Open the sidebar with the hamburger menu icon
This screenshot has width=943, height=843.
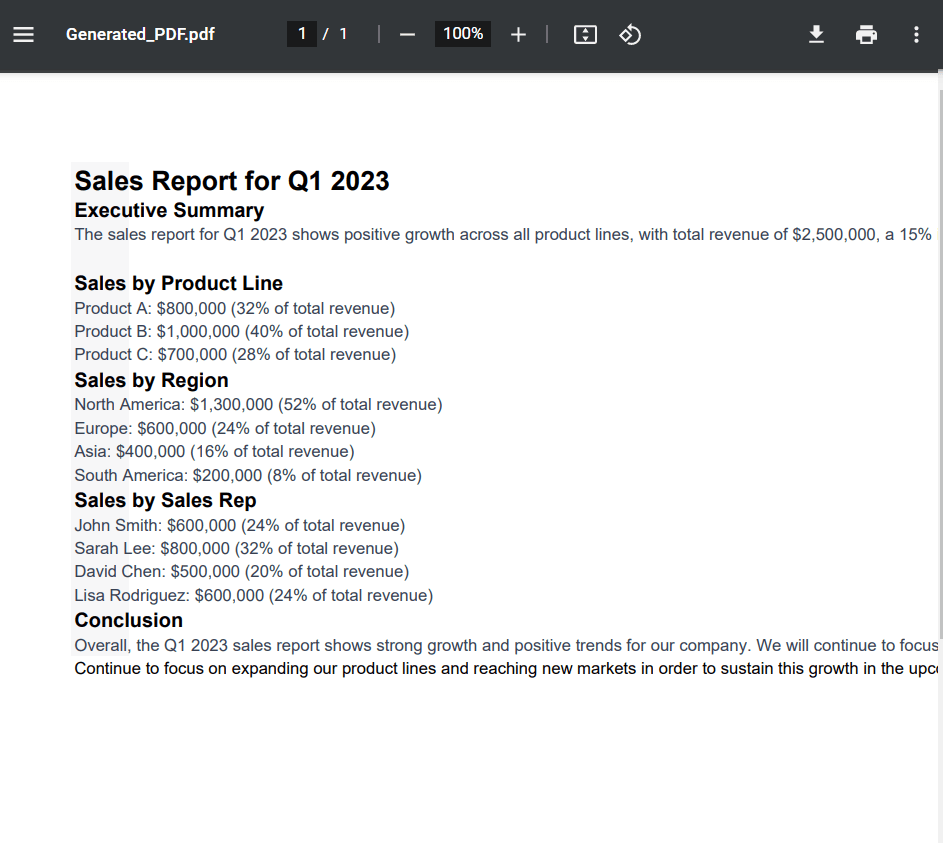tap(23, 35)
